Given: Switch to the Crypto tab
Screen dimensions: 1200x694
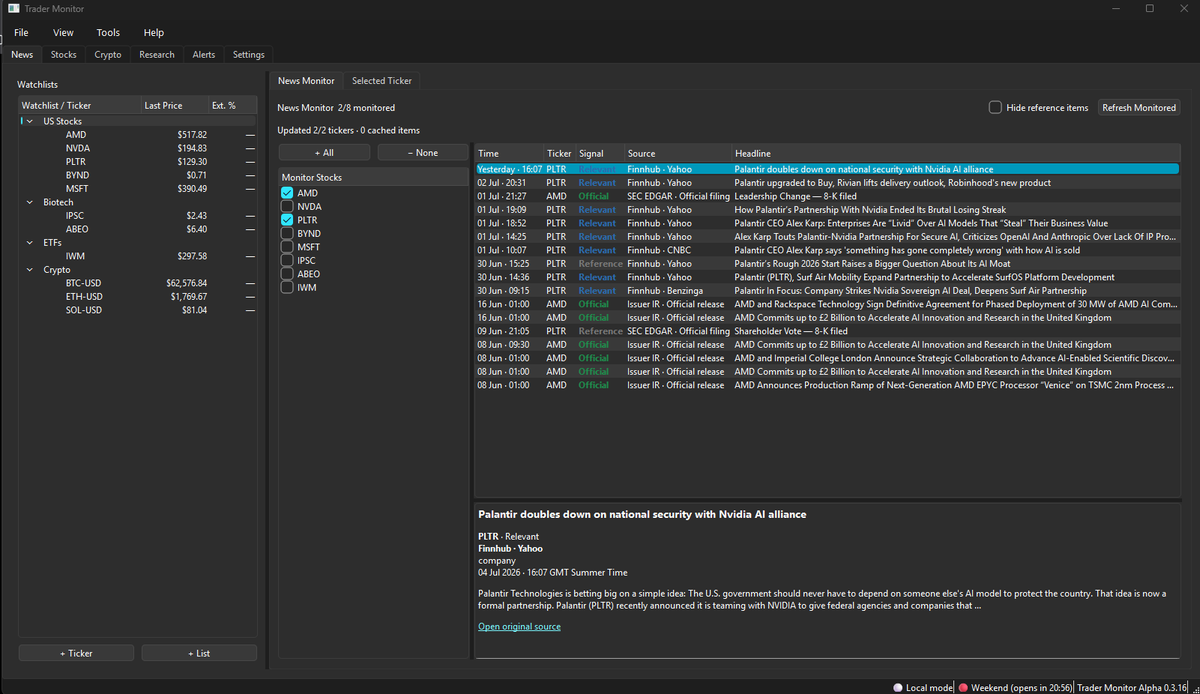Looking at the screenshot, I should (108, 55).
